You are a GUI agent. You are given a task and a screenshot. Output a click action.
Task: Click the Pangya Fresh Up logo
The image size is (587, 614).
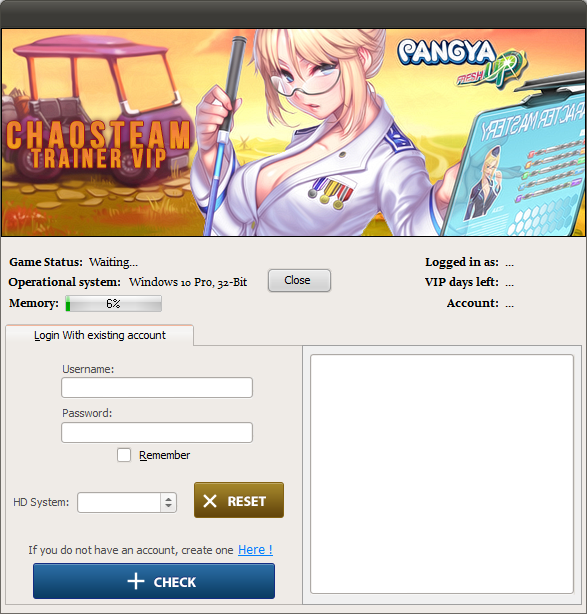click(462, 62)
